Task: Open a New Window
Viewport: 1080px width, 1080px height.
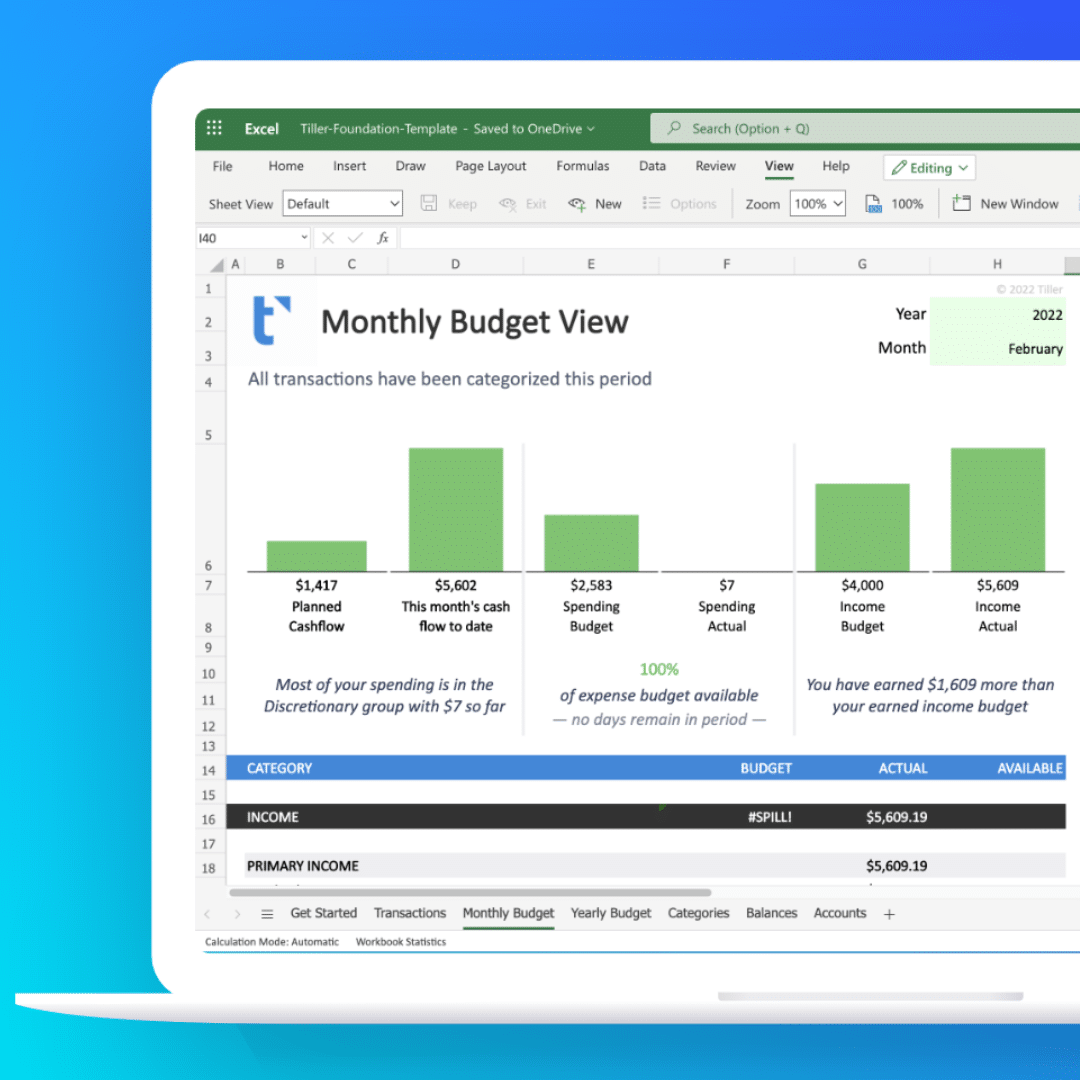Action: coord(1006,204)
